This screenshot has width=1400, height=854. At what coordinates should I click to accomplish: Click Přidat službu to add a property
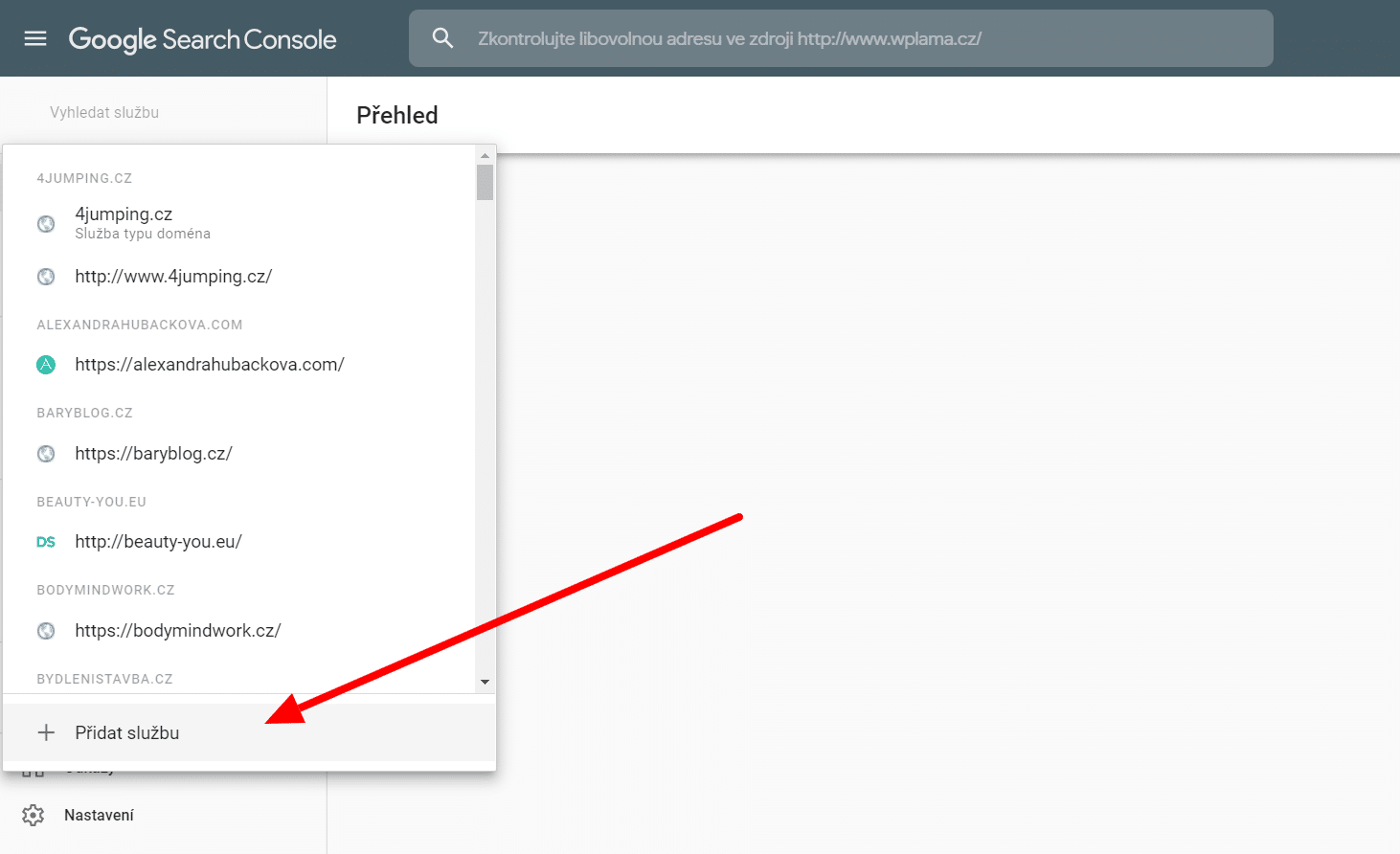(x=249, y=732)
